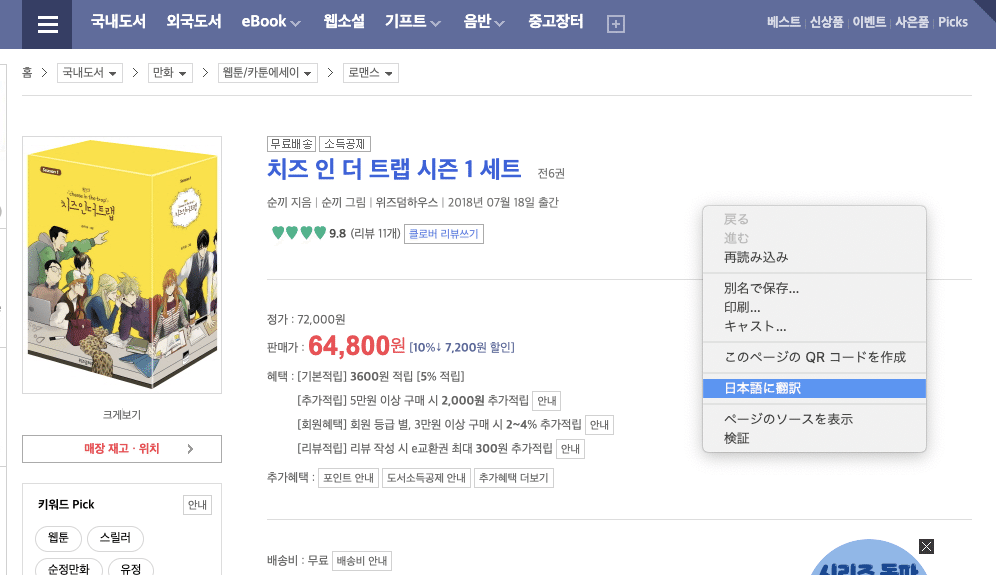Choose 別名で保存... in the context menu

pyautogui.click(x=814, y=288)
